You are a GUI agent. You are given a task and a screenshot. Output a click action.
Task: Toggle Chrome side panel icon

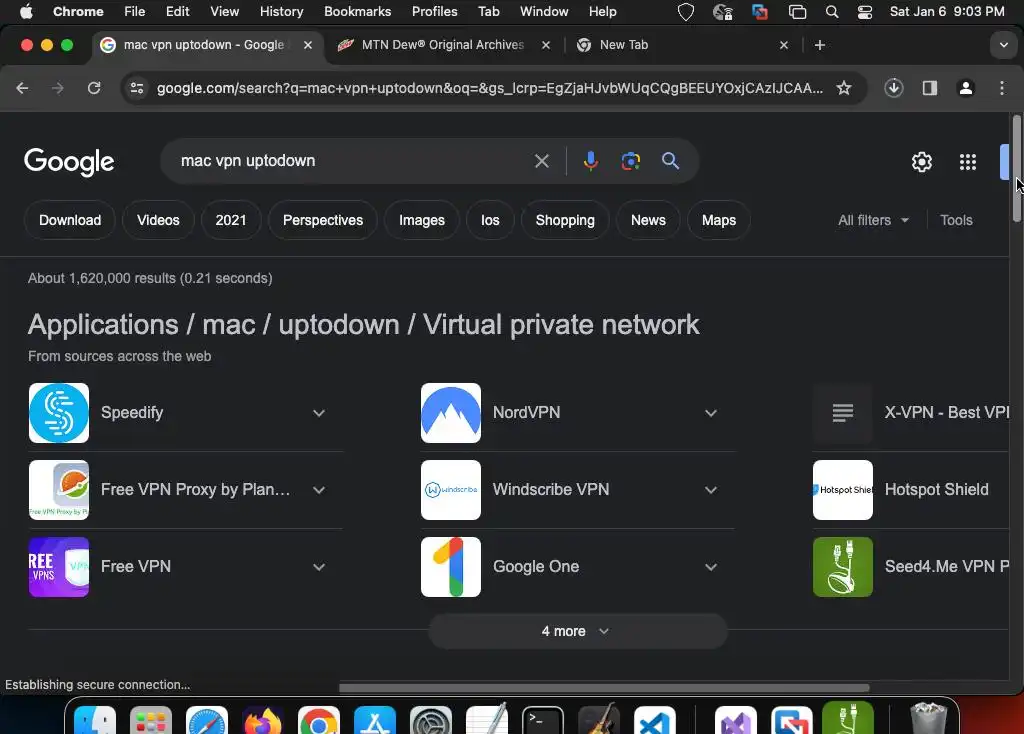tap(929, 88)
